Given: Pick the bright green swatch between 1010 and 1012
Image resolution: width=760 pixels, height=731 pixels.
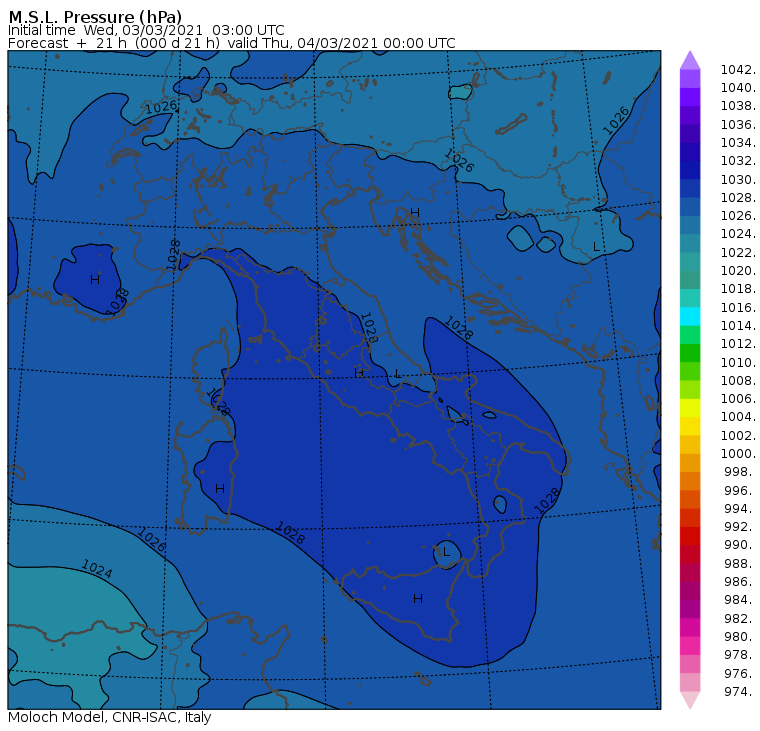Looking at the screenshot, I should point(690,353).
